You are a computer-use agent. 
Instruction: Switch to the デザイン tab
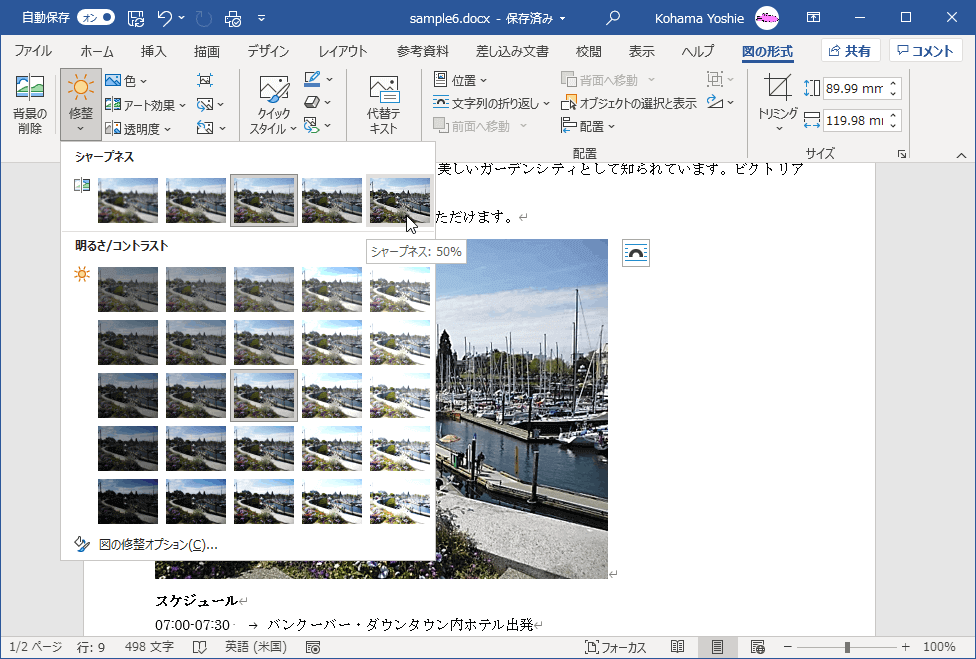click(268, 52)
